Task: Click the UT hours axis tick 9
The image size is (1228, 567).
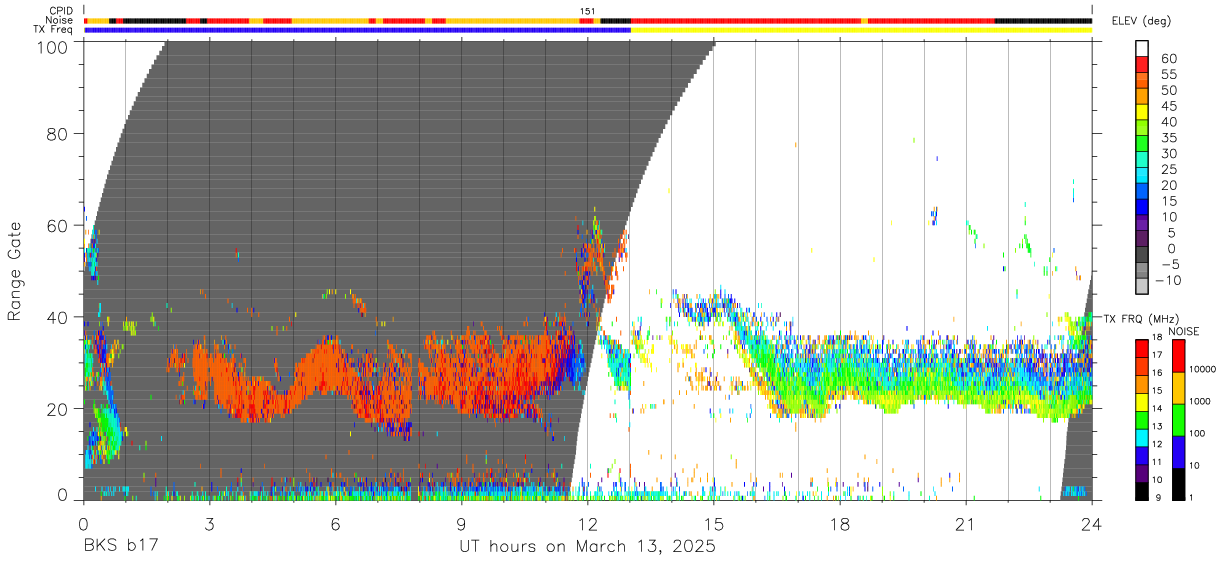Action: point(461,523)
